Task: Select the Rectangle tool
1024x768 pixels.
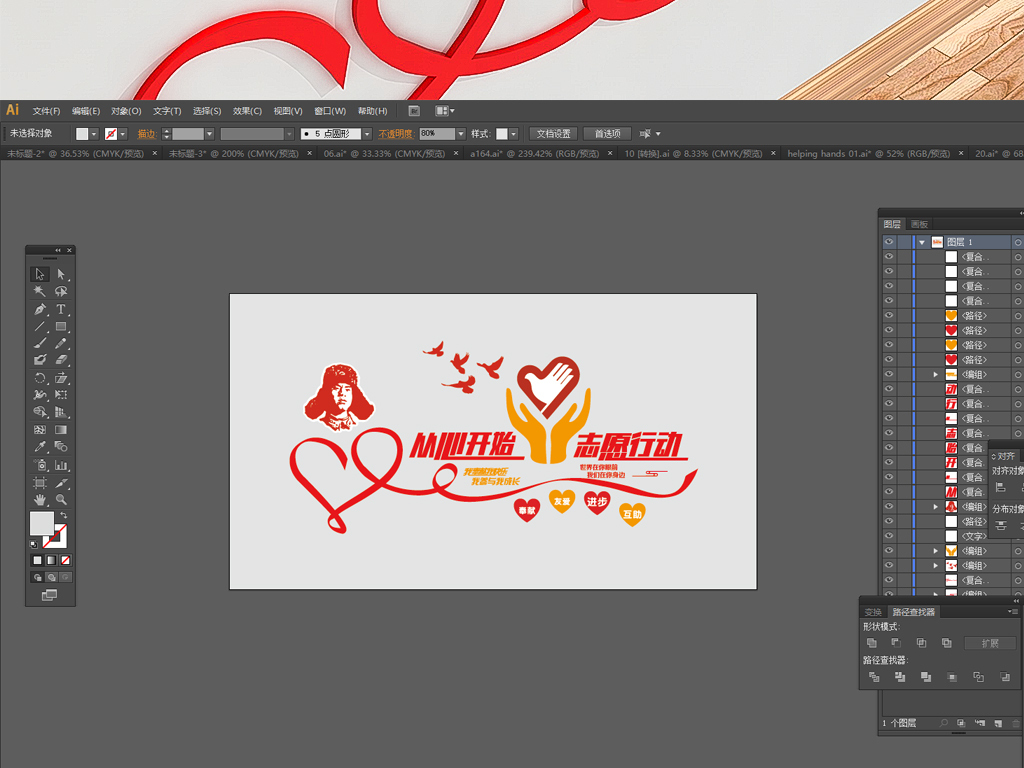Action: tap(61, 326)
